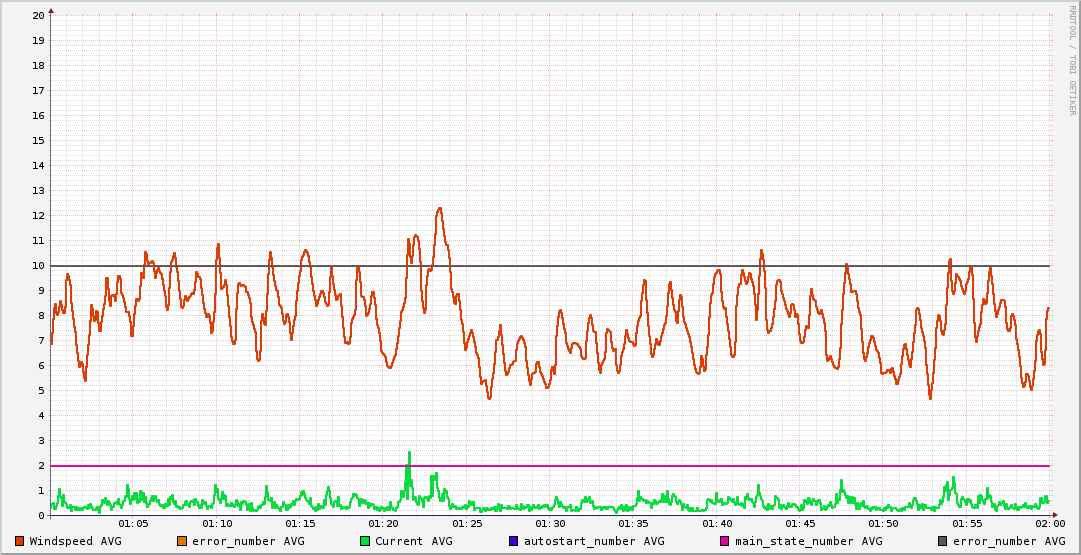Click the dark gray error_number AVG legend swatch
Viewport: 1081px width, 555px height.
(942, 541)
